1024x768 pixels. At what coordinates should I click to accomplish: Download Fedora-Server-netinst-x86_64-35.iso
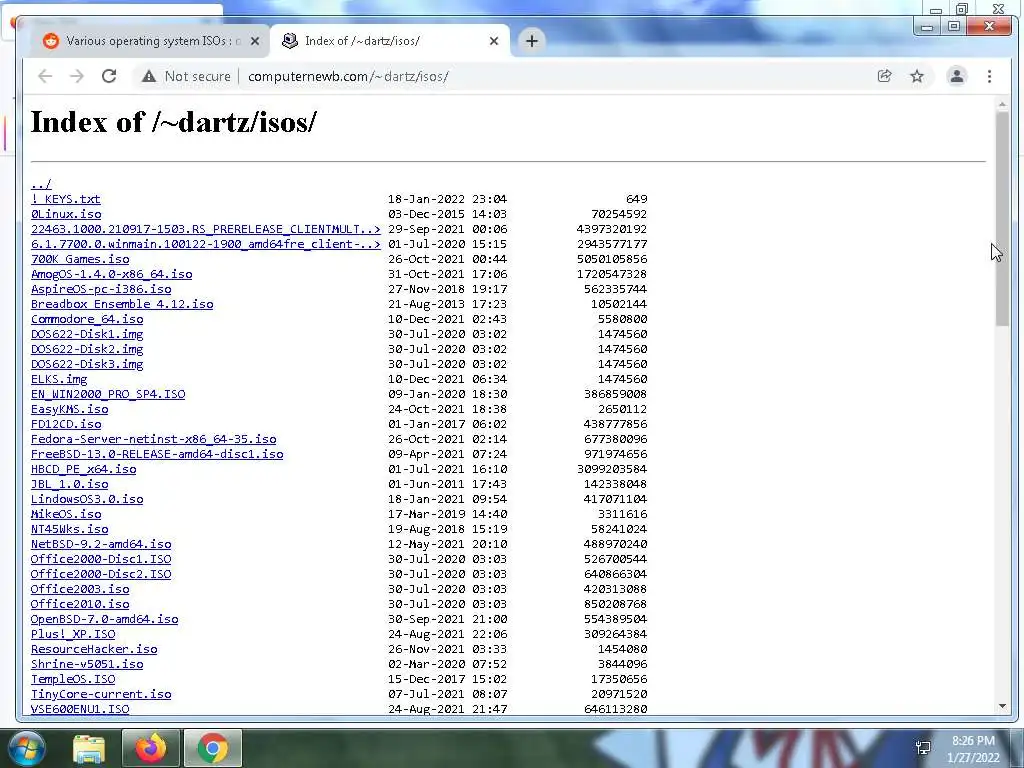pos(153,440)
